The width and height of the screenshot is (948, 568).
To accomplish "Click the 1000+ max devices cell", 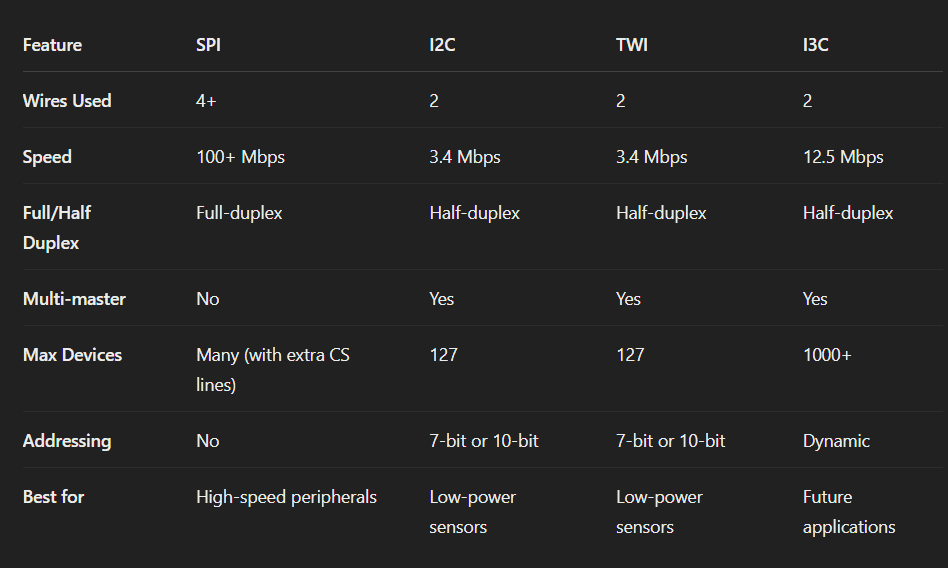I will pos(826,354).
